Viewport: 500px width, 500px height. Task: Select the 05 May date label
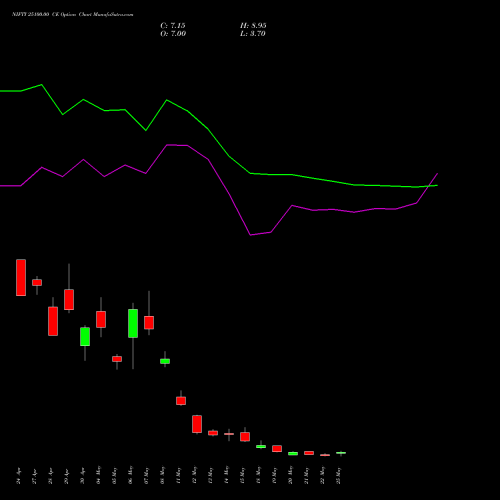click(x=114, y=475)
